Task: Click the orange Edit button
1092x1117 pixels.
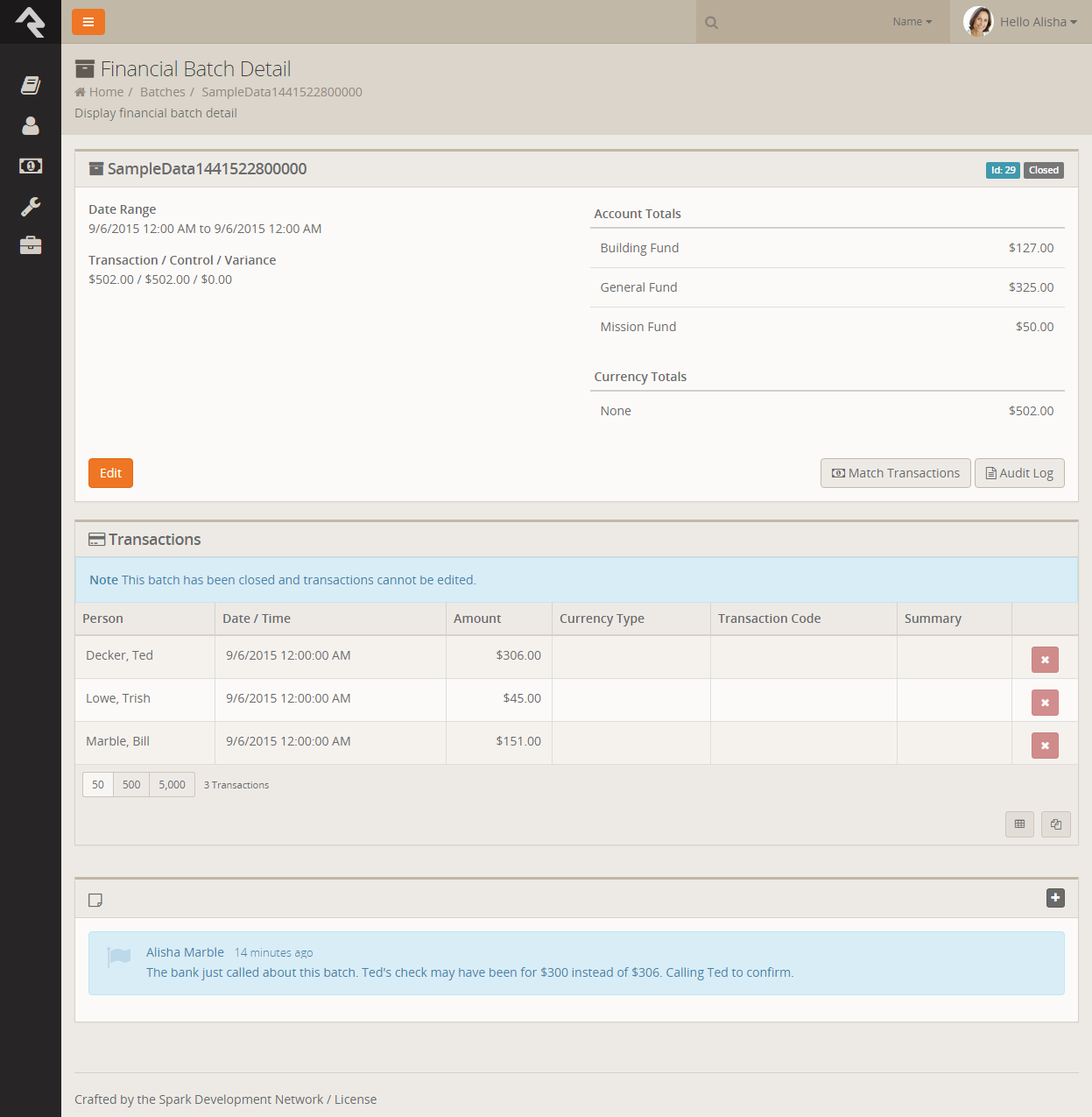Action: pyautogui.click(x=110, y=473)
